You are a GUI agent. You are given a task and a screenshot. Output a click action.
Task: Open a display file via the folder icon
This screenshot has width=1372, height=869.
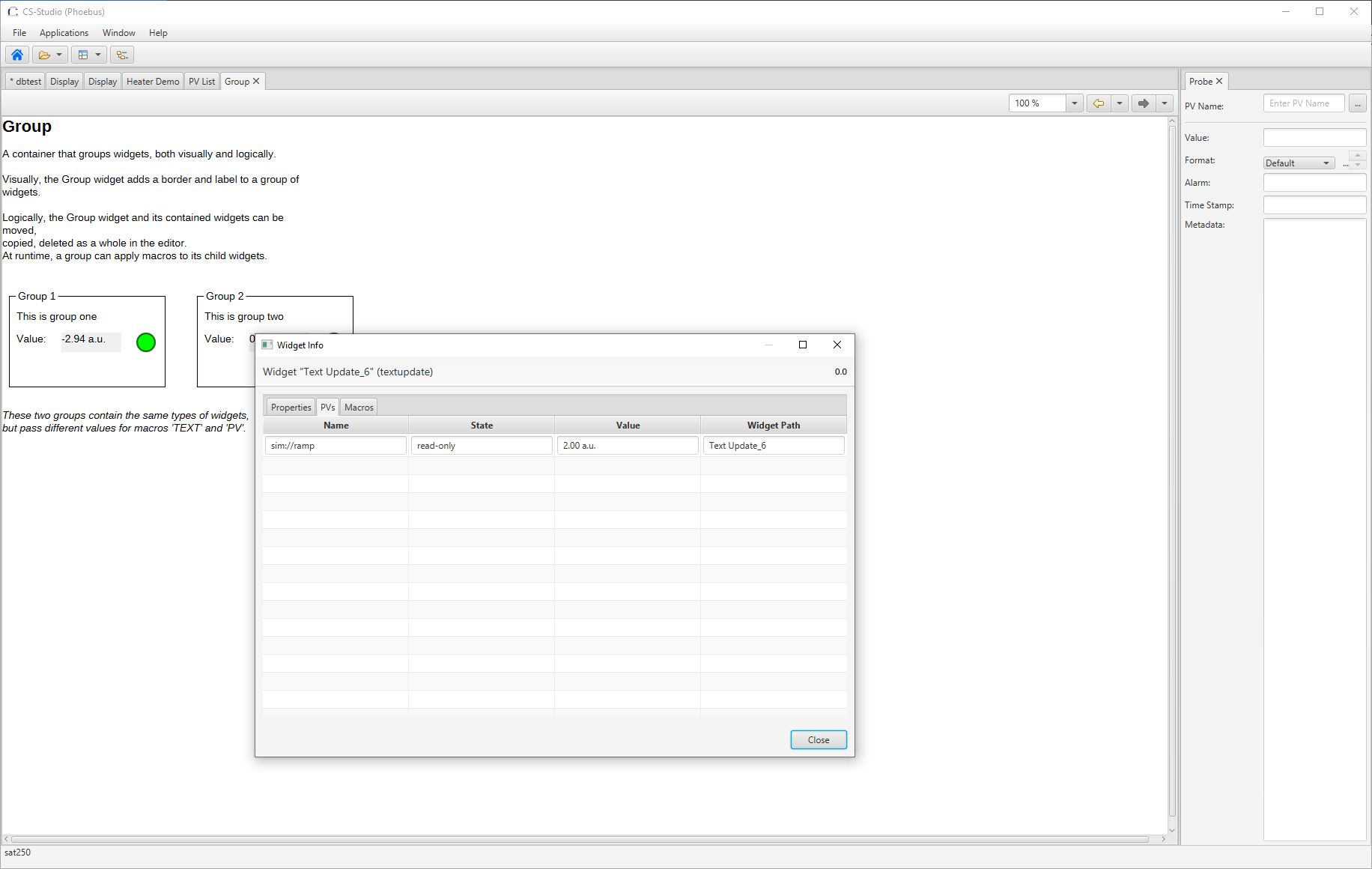pyautogui.click(x=44, y=54)
